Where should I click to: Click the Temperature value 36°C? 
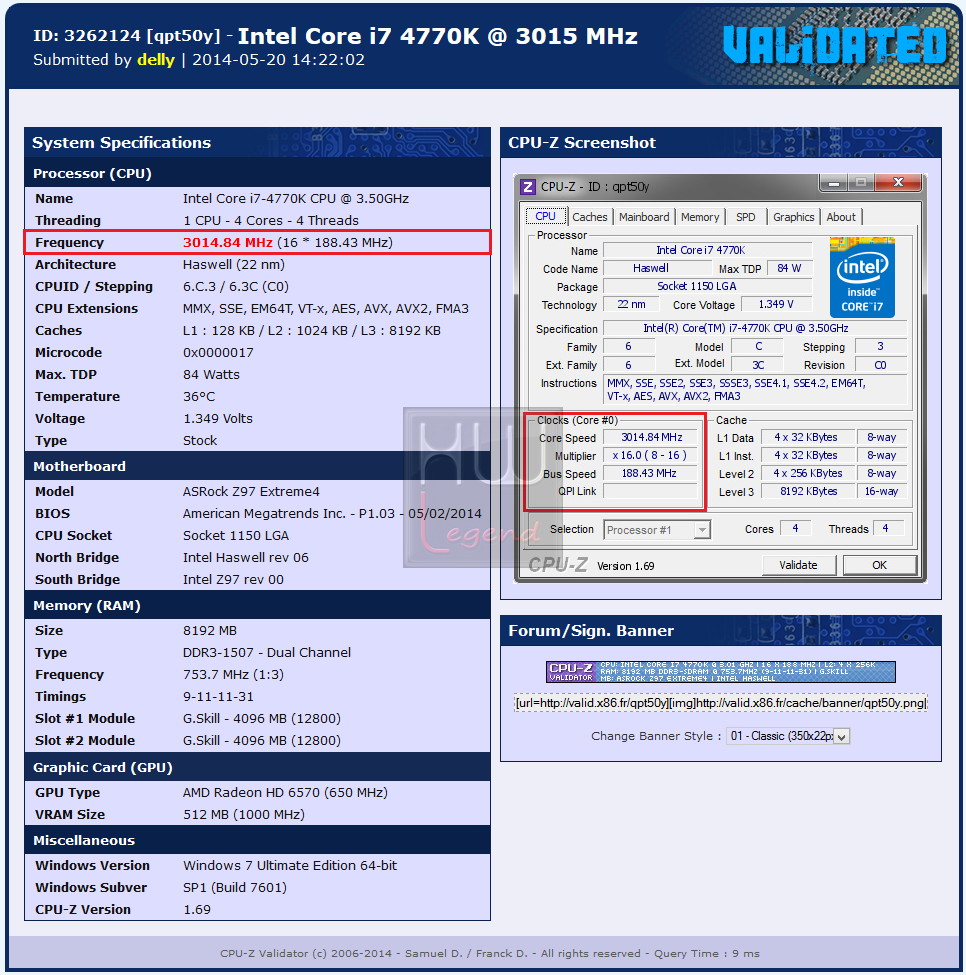click(x=199, y=397)
